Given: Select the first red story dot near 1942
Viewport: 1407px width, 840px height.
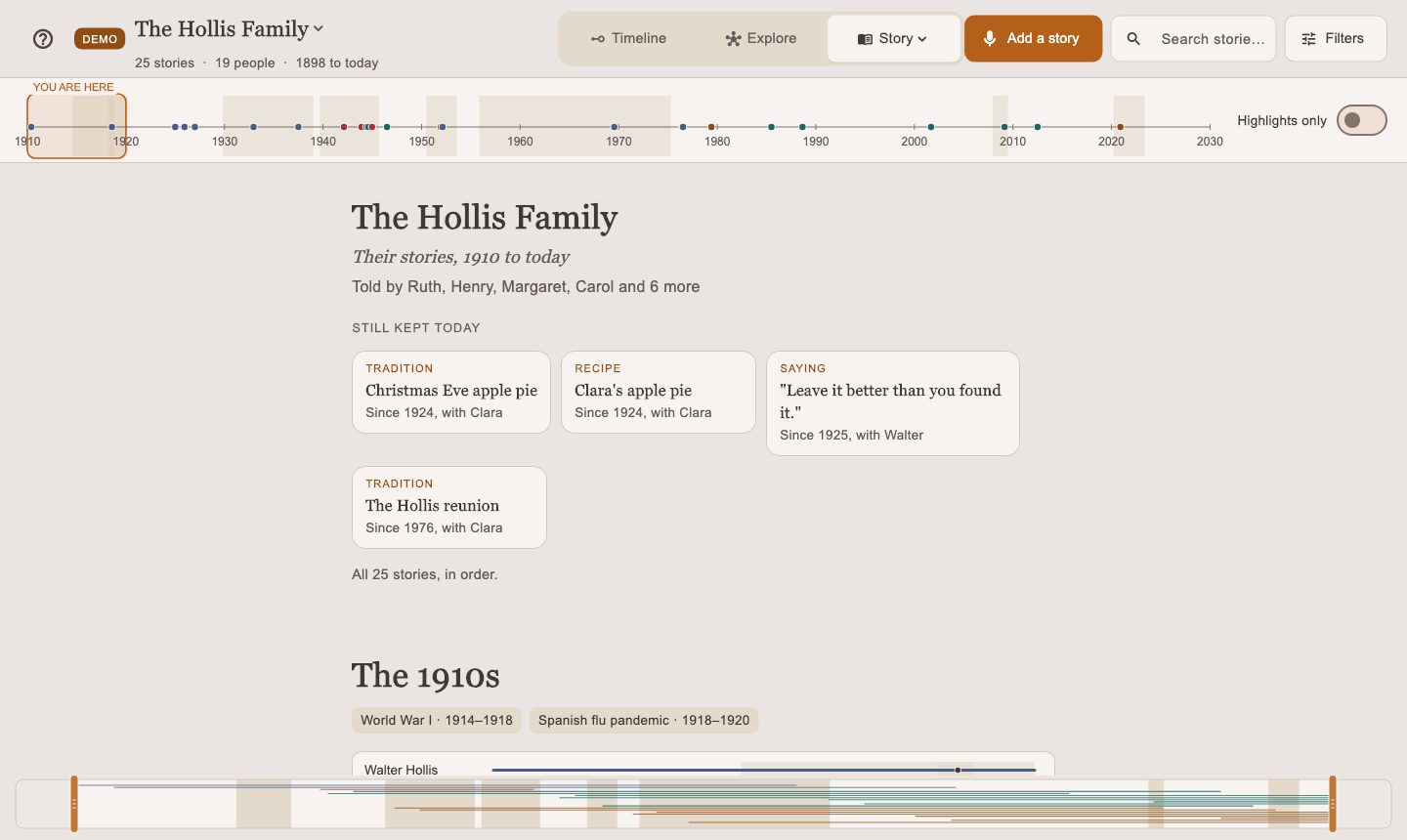Looking at the screenshot, I should (344, 127).
